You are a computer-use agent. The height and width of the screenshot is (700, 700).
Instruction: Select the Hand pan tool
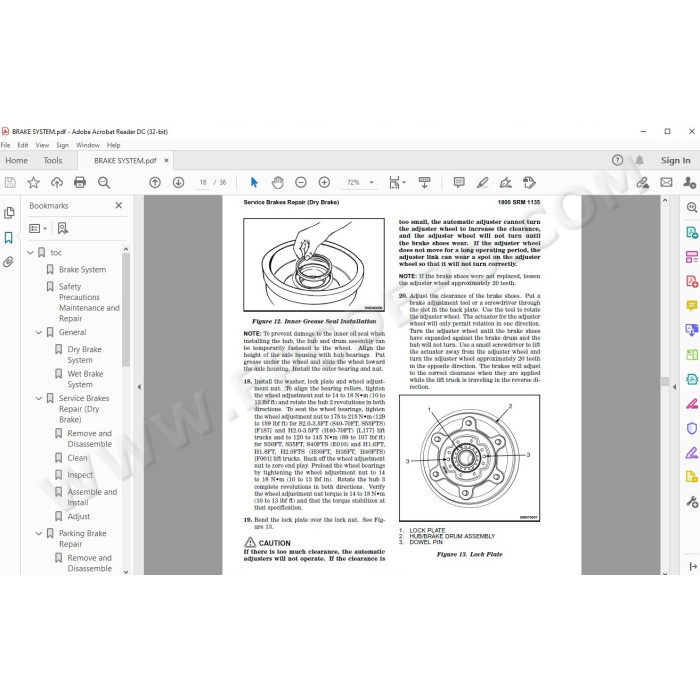[278, 182]
